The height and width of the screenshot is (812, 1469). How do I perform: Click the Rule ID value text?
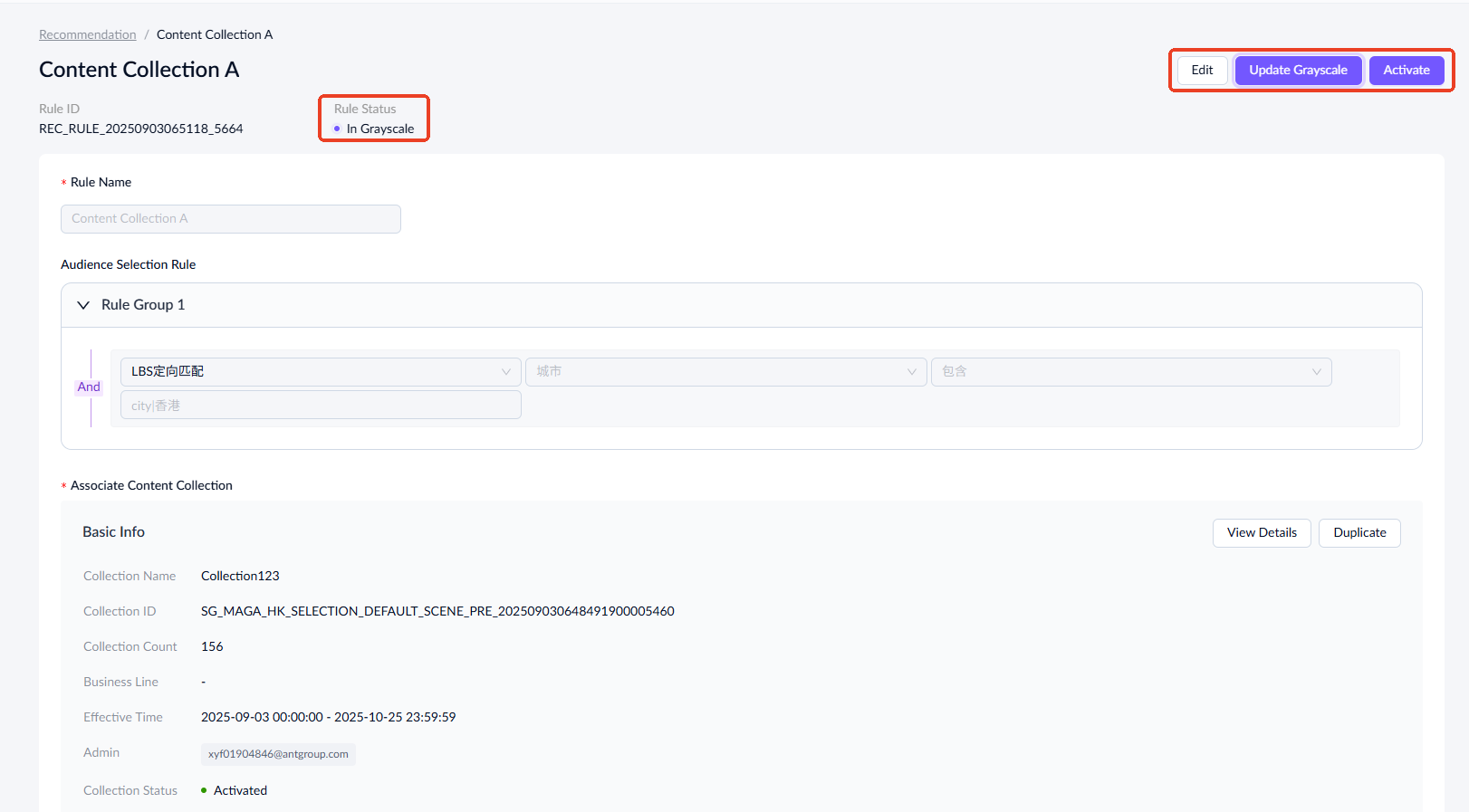tap(140, 129)
